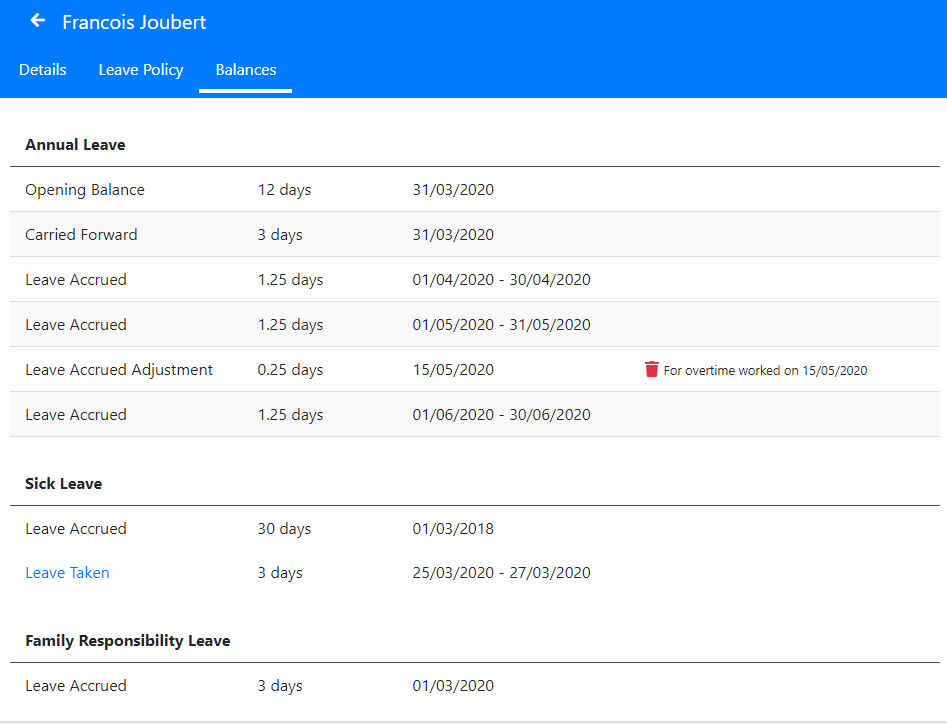Switch to the Details tab

[43, 70]
